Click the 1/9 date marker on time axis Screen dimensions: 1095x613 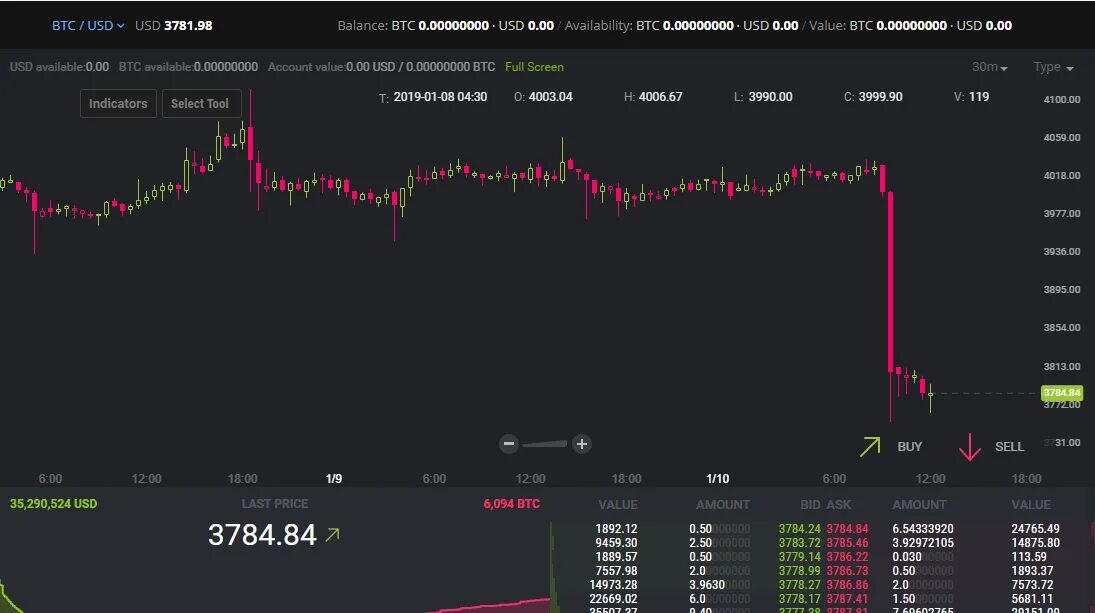tap(334, 479)
